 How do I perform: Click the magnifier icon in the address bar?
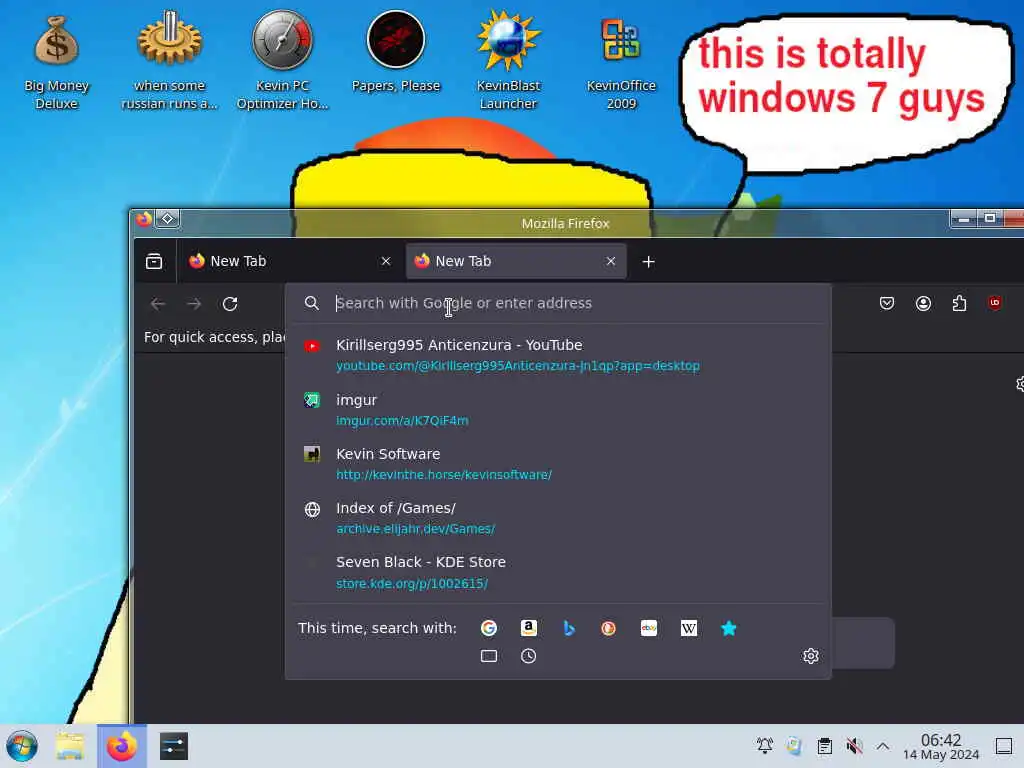312,303
